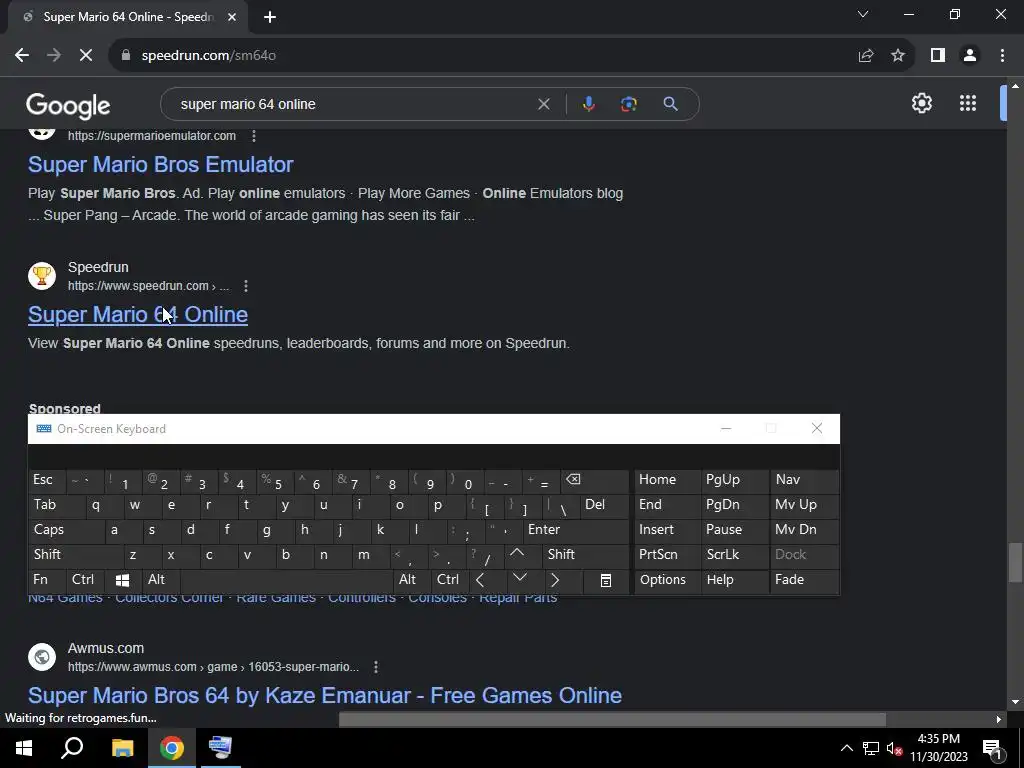
Task: Click the context menu key on the on-screen keyboard
Action: click(x=605, y=580)
